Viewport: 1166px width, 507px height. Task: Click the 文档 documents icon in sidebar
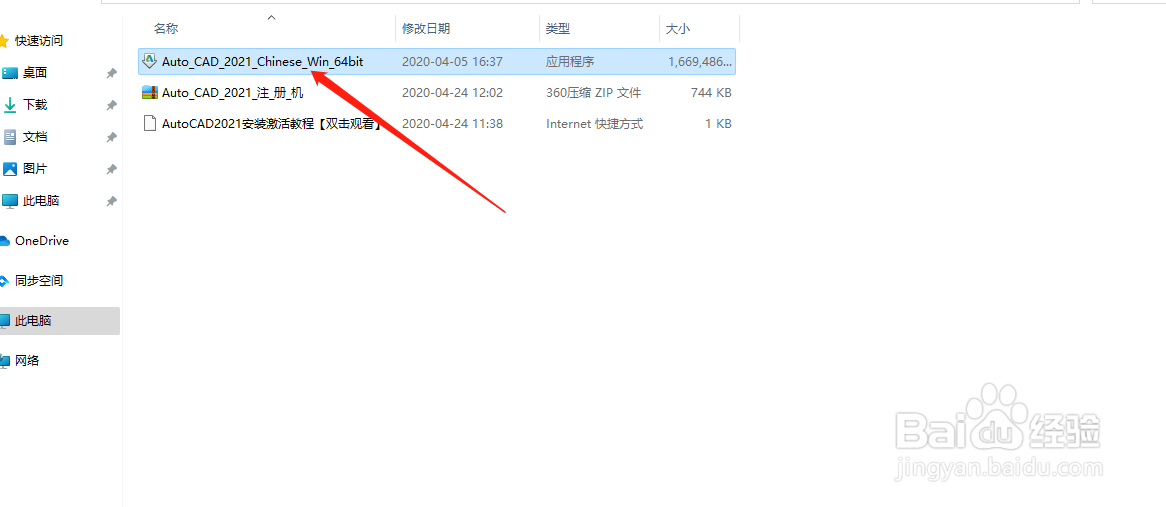click(10, 137)
